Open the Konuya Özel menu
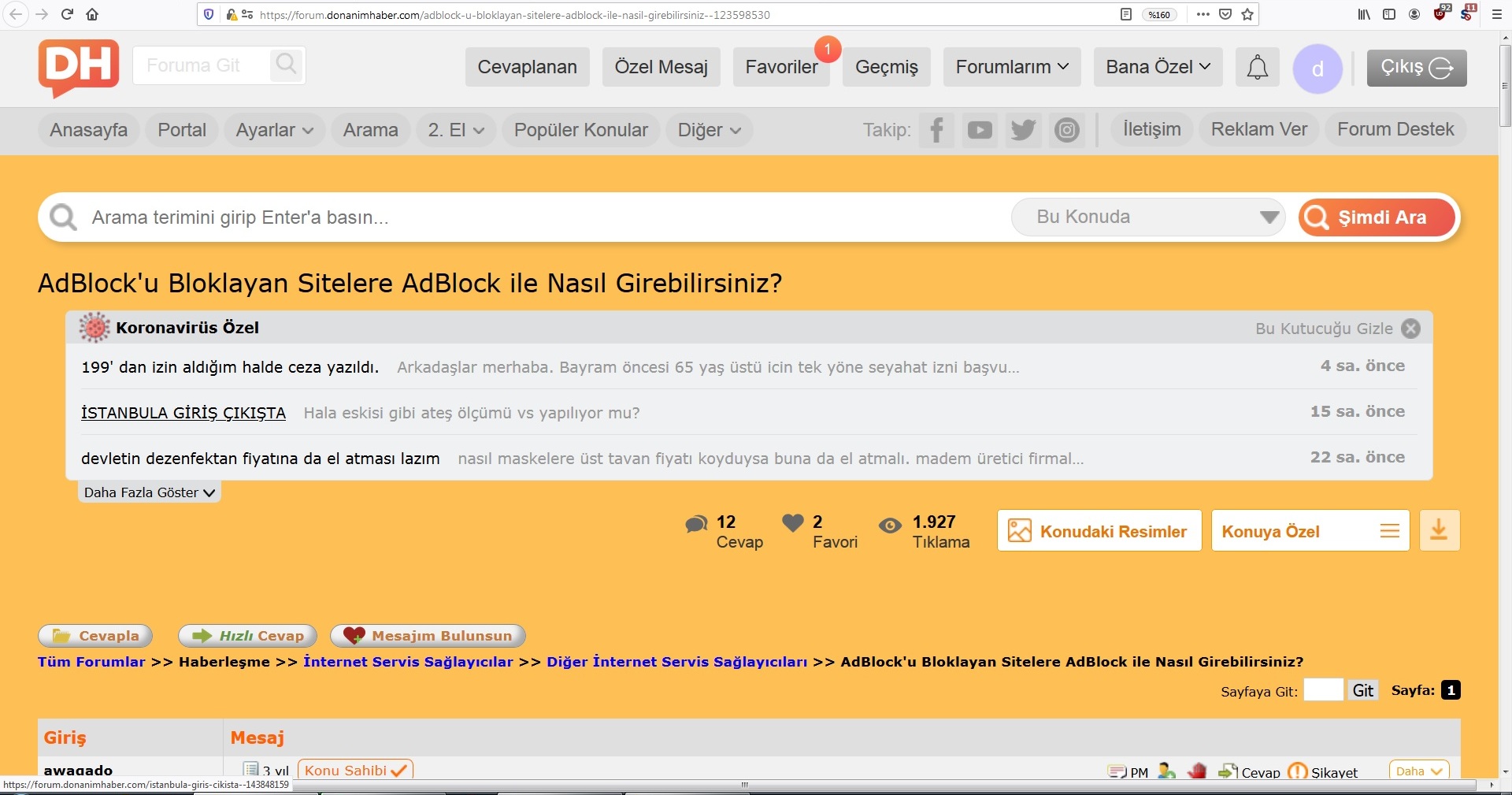This screenshot has width=1512, height=795. 1310,530
